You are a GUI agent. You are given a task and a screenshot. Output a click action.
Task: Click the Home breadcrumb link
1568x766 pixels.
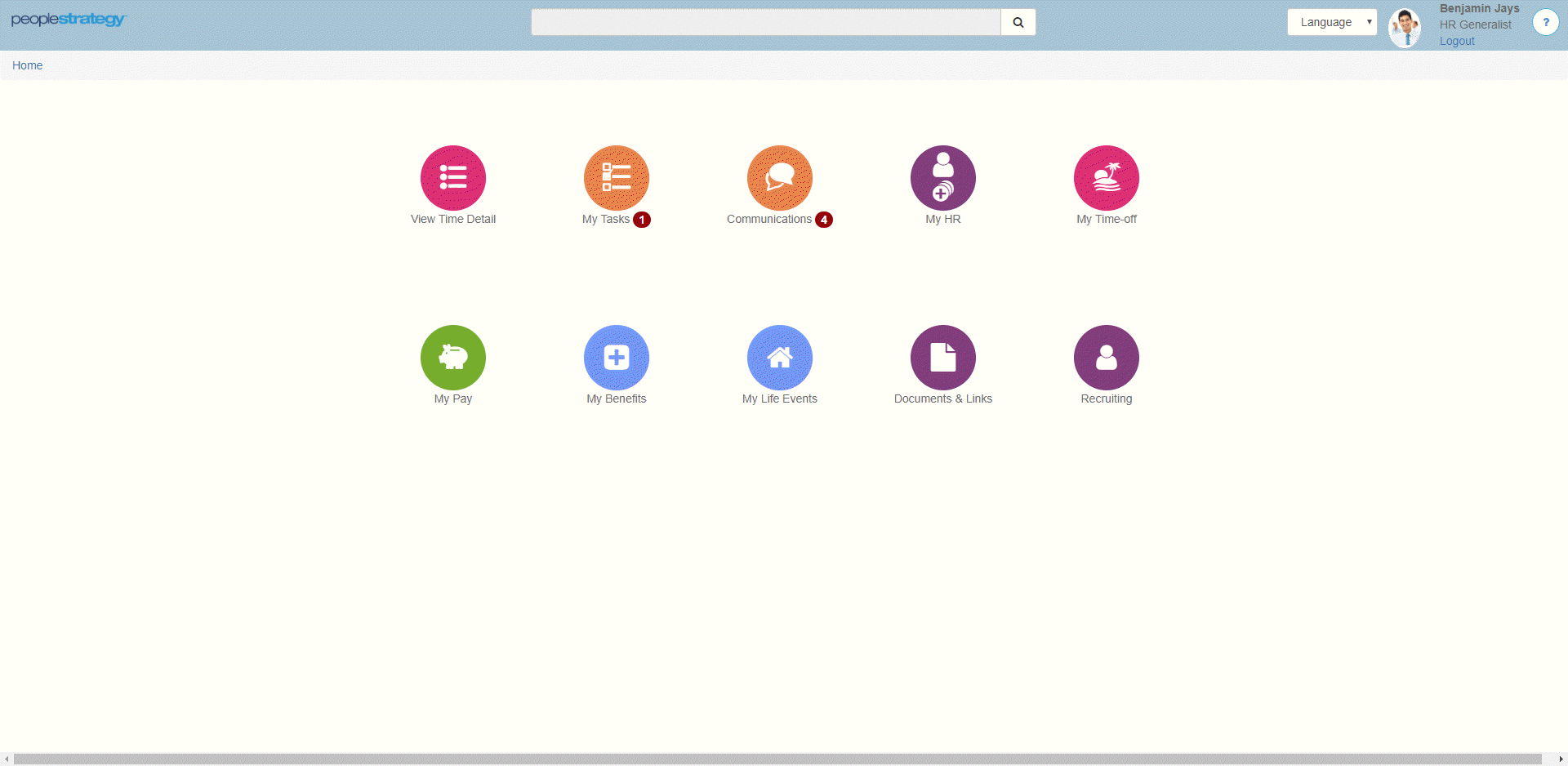coord(27,65)
